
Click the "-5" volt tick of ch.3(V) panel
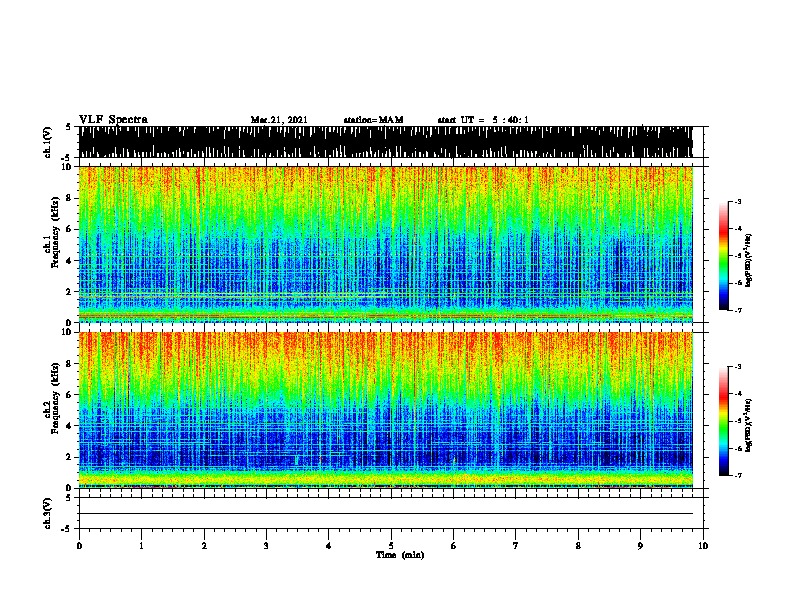[67, 529]
